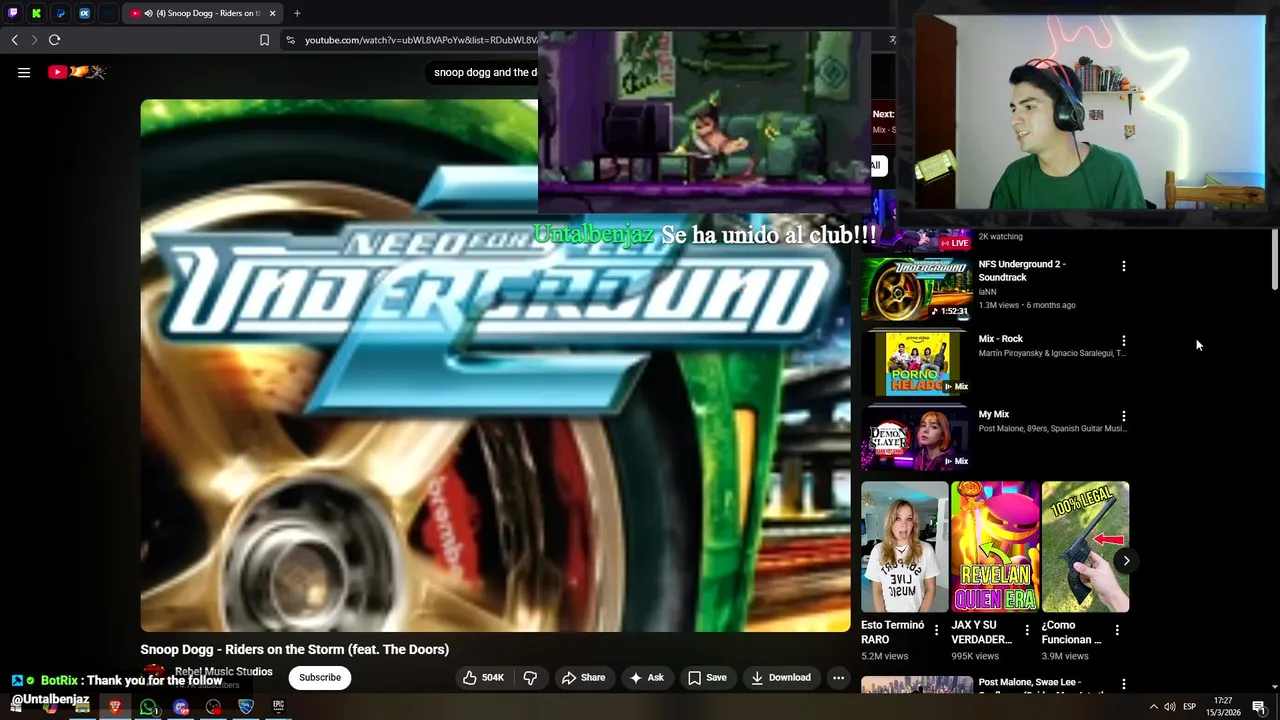Open the clock showing 17:27
Screen dimensions: 1280x720
tap(1223, 707)
